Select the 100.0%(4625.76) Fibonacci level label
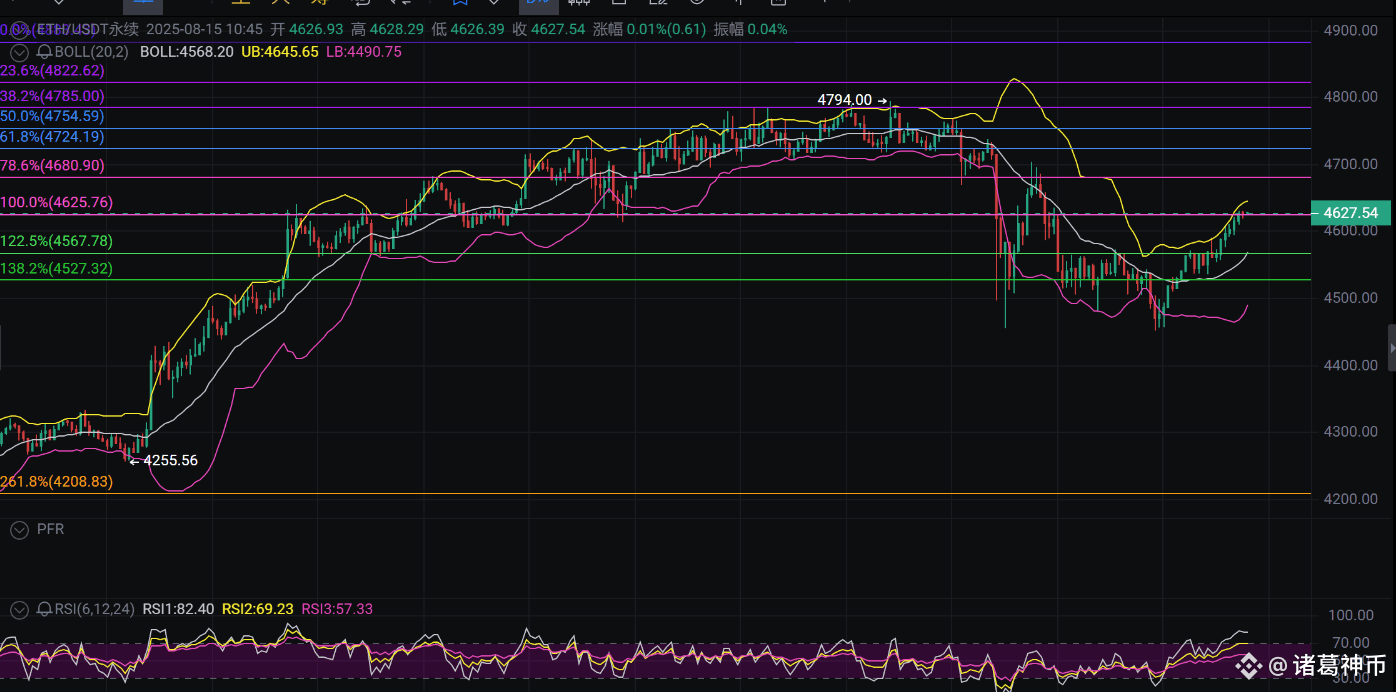1396x692 pixels. pyautogui.click(x=56, y=202)
